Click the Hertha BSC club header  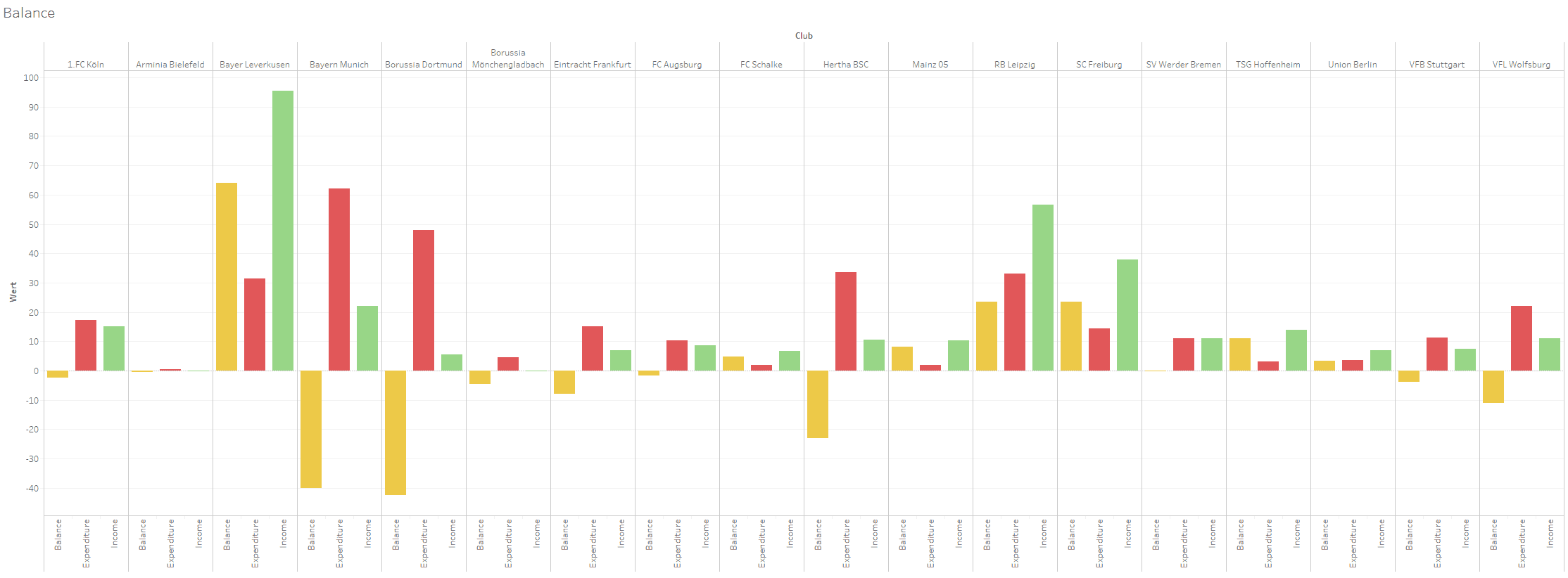coord(846,65)
